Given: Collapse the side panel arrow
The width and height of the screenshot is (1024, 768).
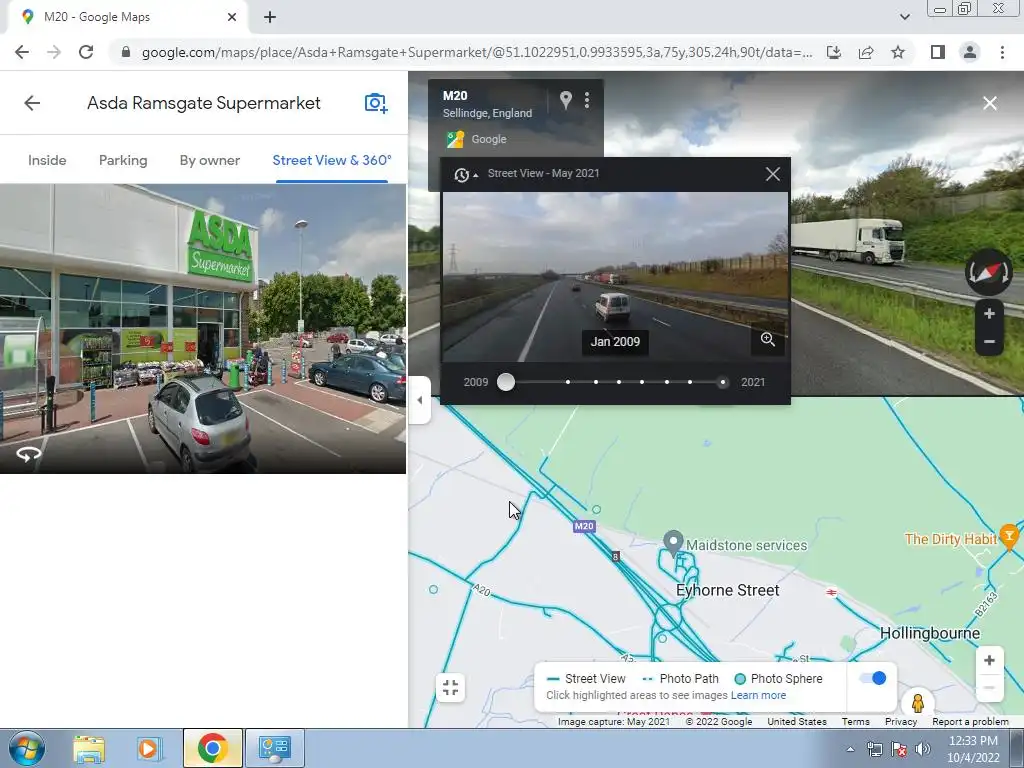Looking at the screenshot, I should [x=420, y=400].
